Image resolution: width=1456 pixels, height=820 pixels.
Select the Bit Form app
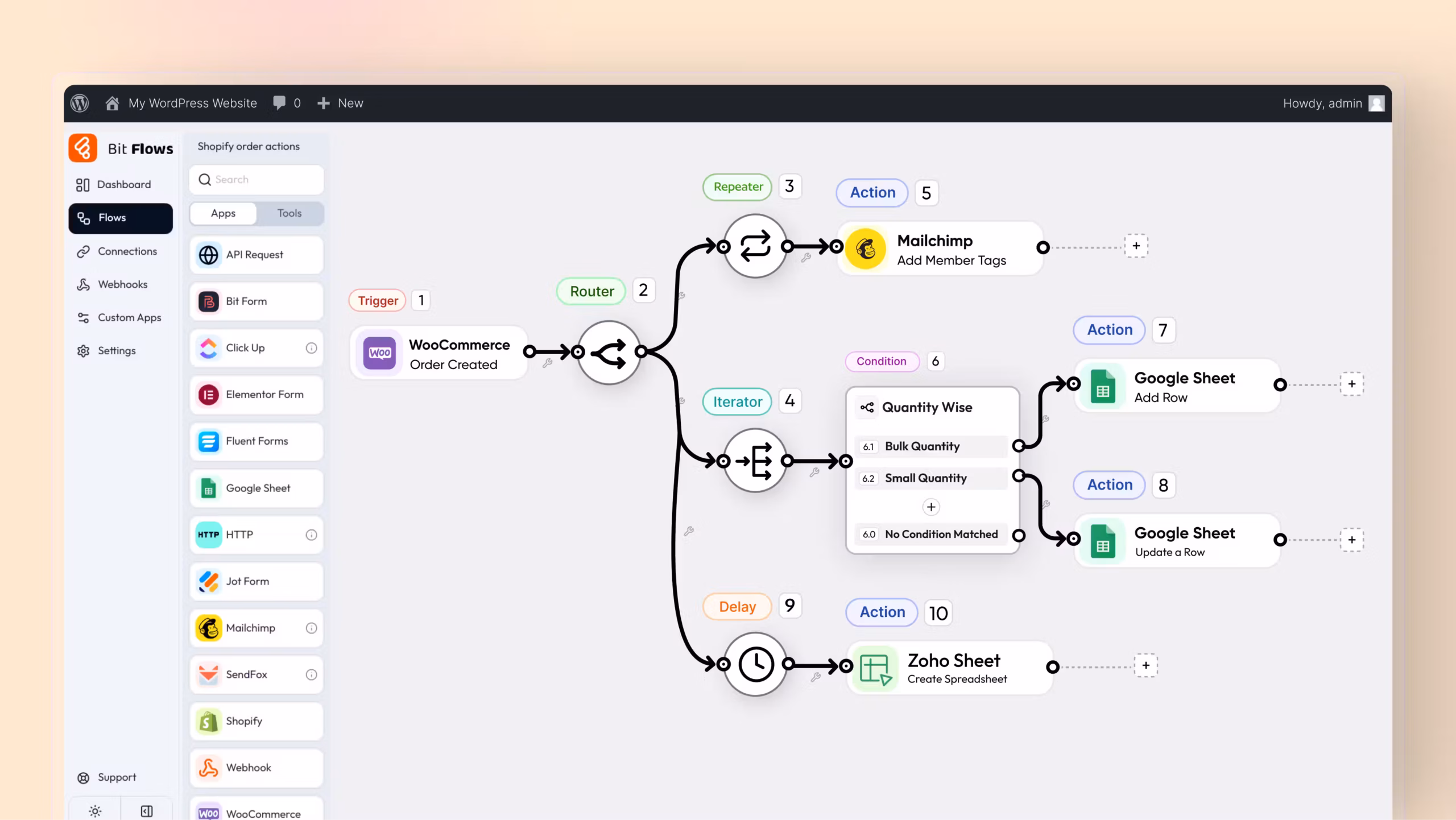pyautogui.click(x=257, y=301)
